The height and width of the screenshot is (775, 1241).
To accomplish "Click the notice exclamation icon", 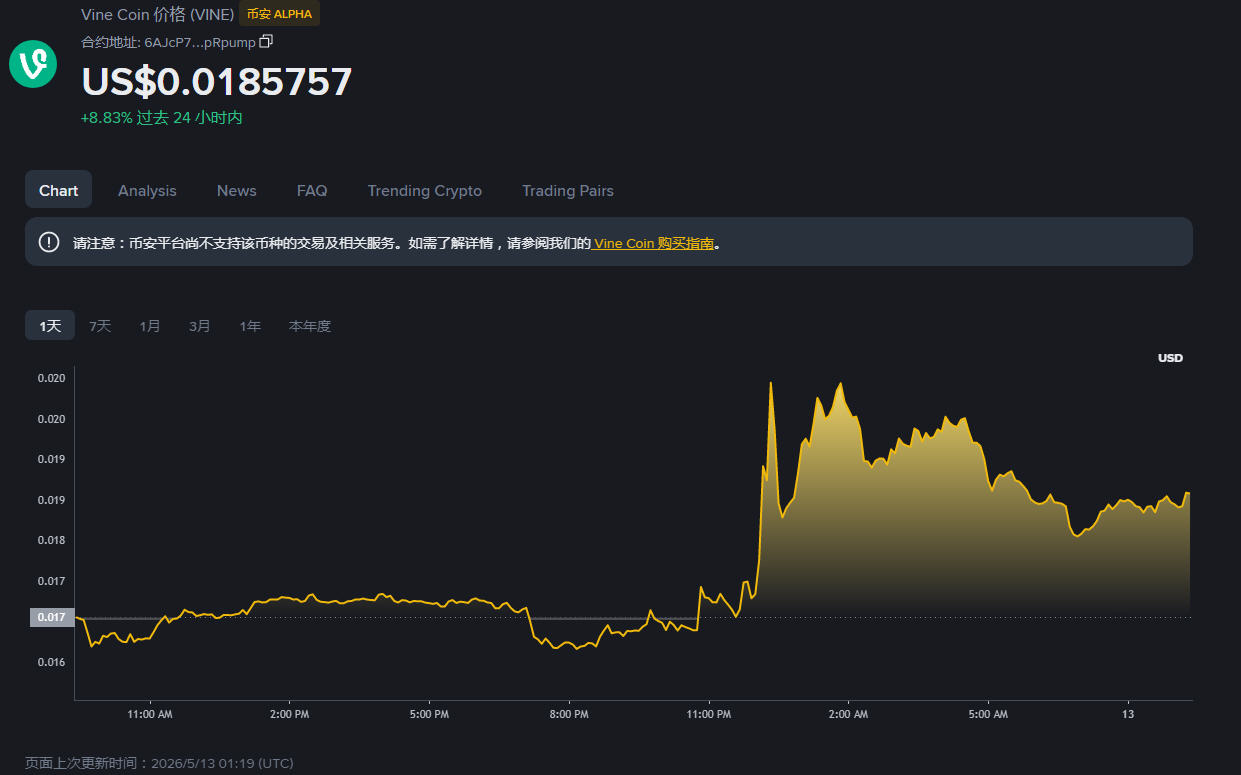I will [x=49, y=242].
